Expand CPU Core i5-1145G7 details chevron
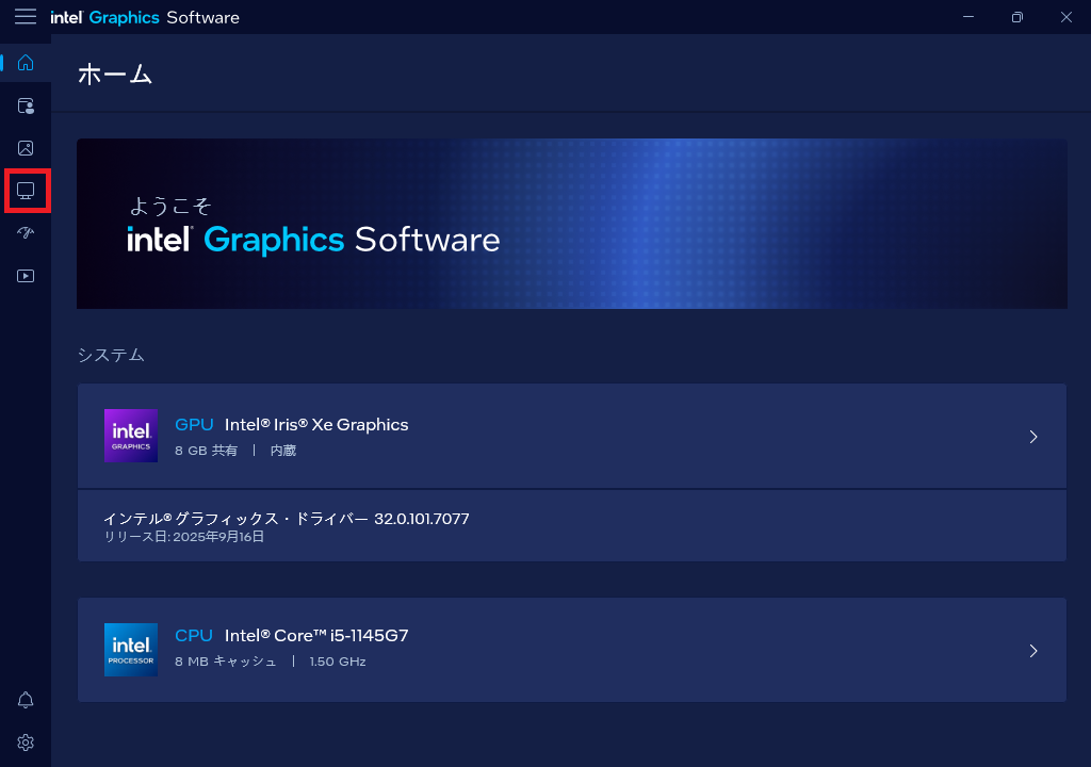The width and height of the screenshot is (1091, 768). [x=1033, y=650]
